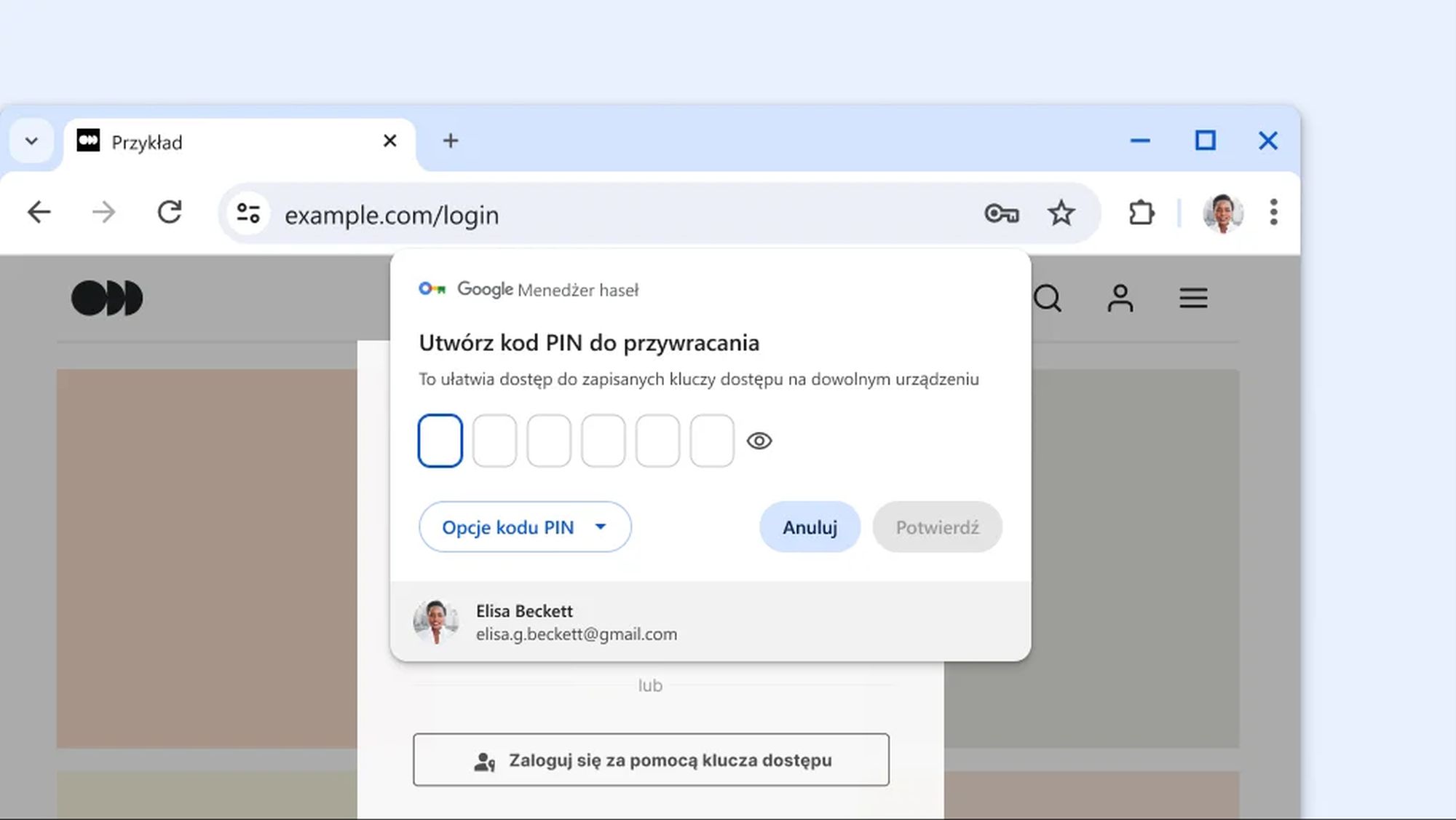Cancel with the Anuluj button
This screenshot has height=820, width=1456.
[810, 527]
